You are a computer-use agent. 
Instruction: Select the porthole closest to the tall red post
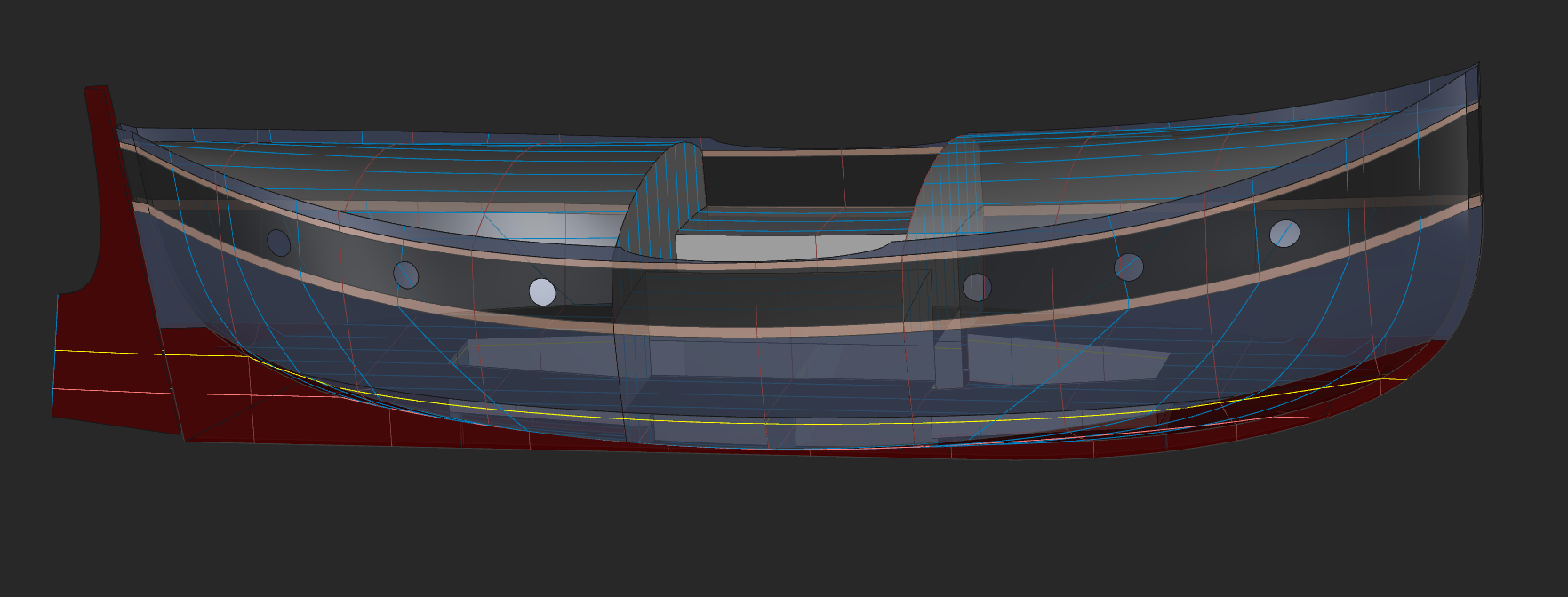pyautogui.click(x=279, y=243)
